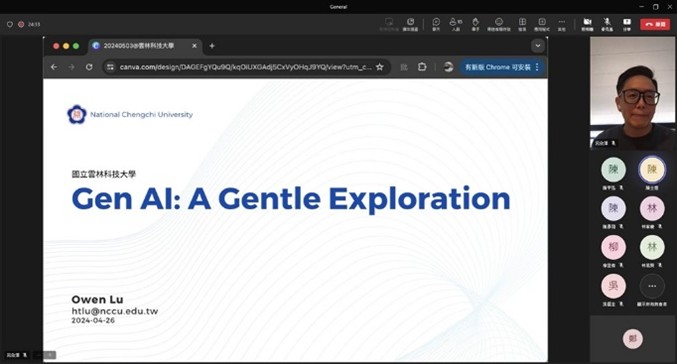Open a new Chrome tab
Screen dimensions: 677x364
coord(212,46)
